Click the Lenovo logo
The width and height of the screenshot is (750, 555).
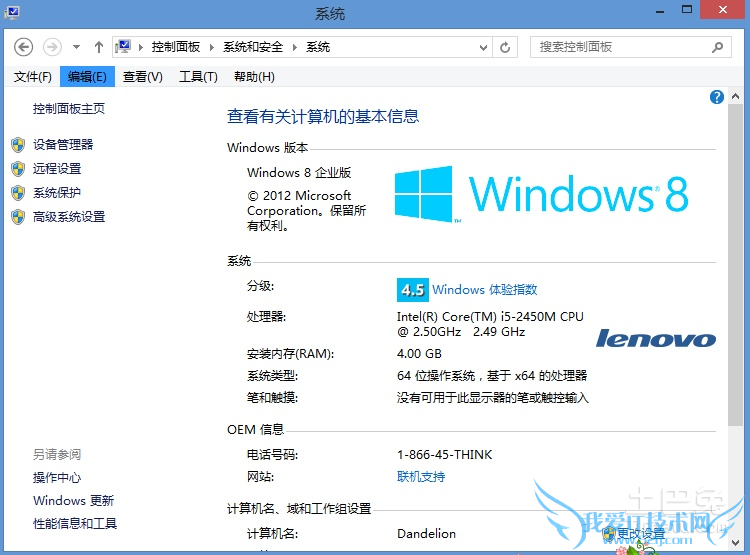pos(656,338)
